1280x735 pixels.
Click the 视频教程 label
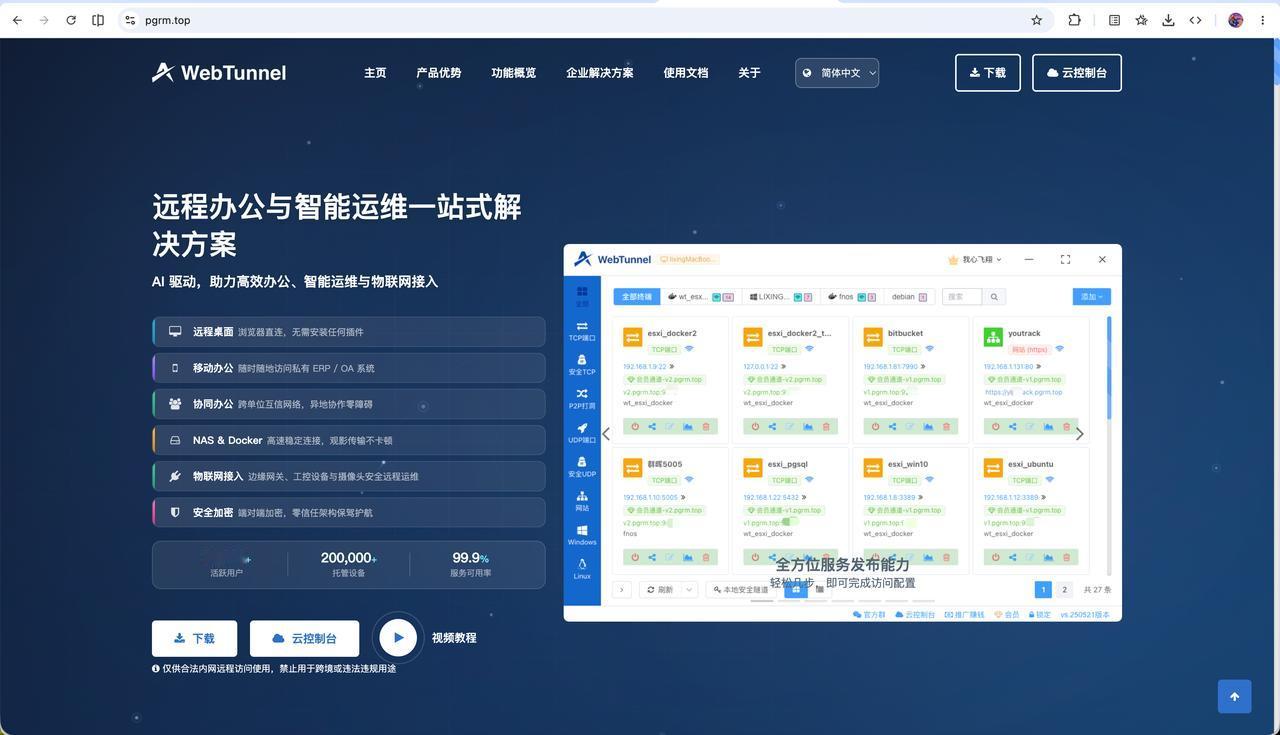pyautogui.click(x=454, y=638)
